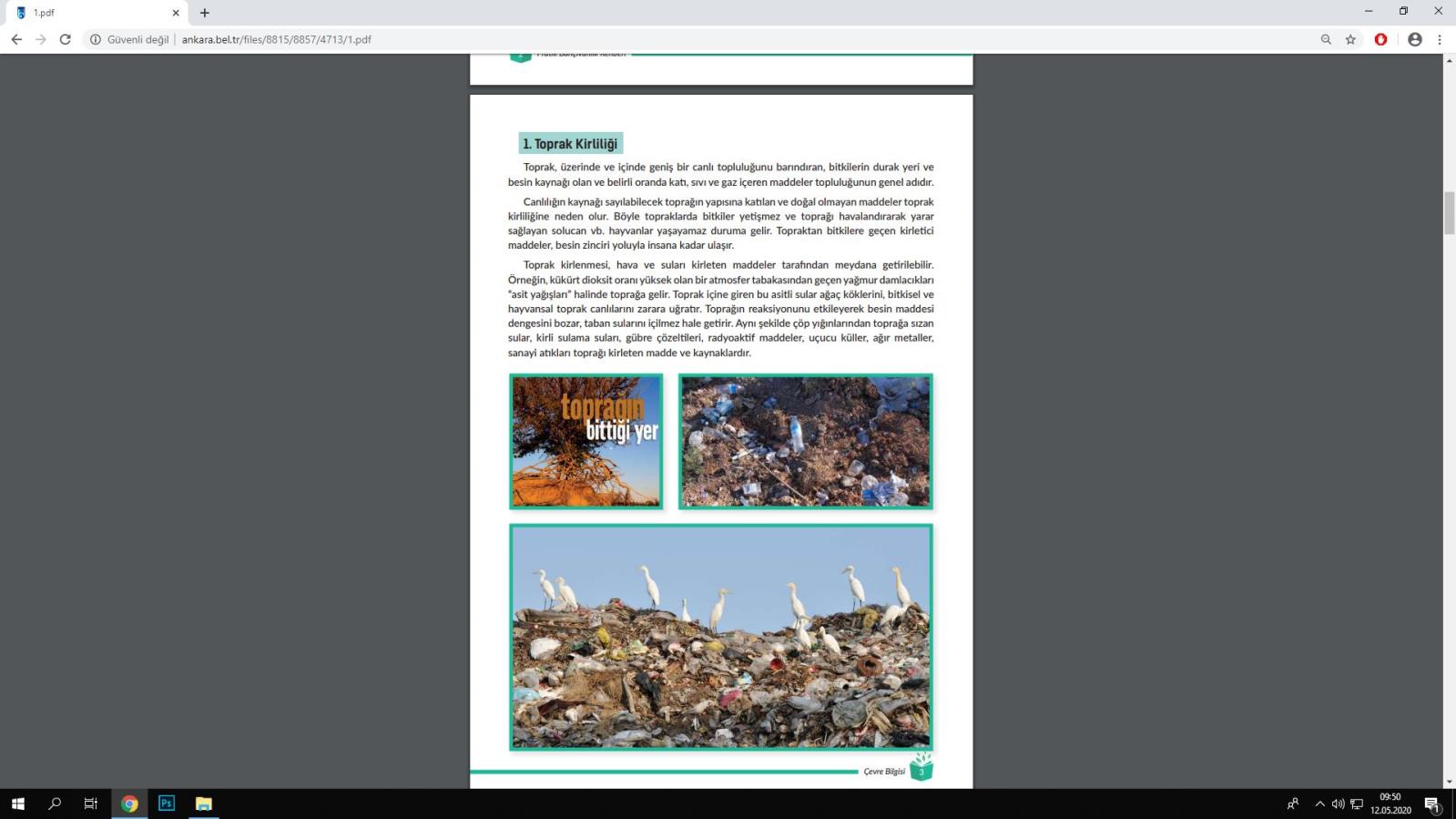Image resolution: width=1456 pixels, height=819 pixels.
Task: Open the volume control icon
Action: pyautogui.click(x=1338, y=804)
